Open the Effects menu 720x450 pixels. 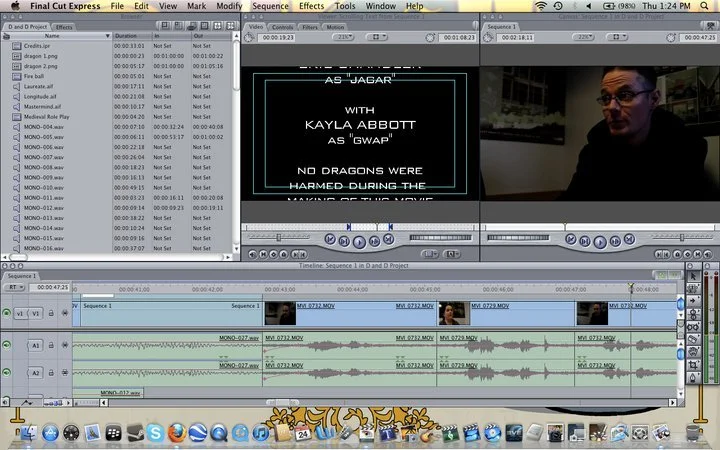[311, 6]
